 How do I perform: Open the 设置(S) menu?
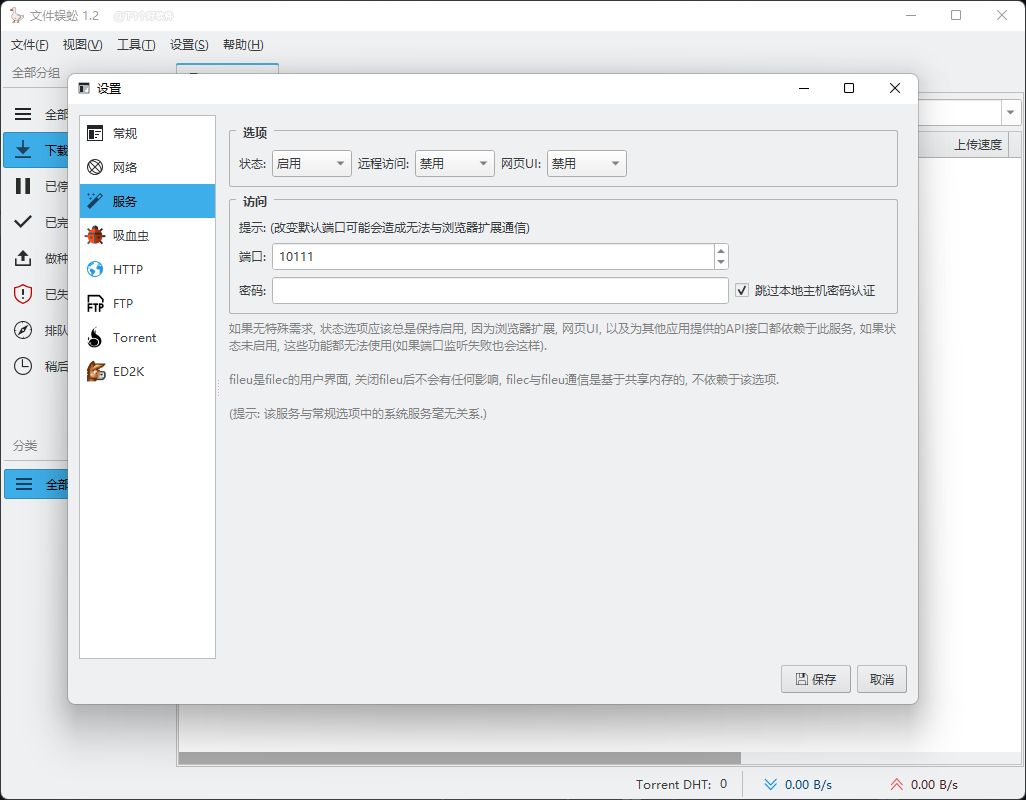[x=189, y=44]
